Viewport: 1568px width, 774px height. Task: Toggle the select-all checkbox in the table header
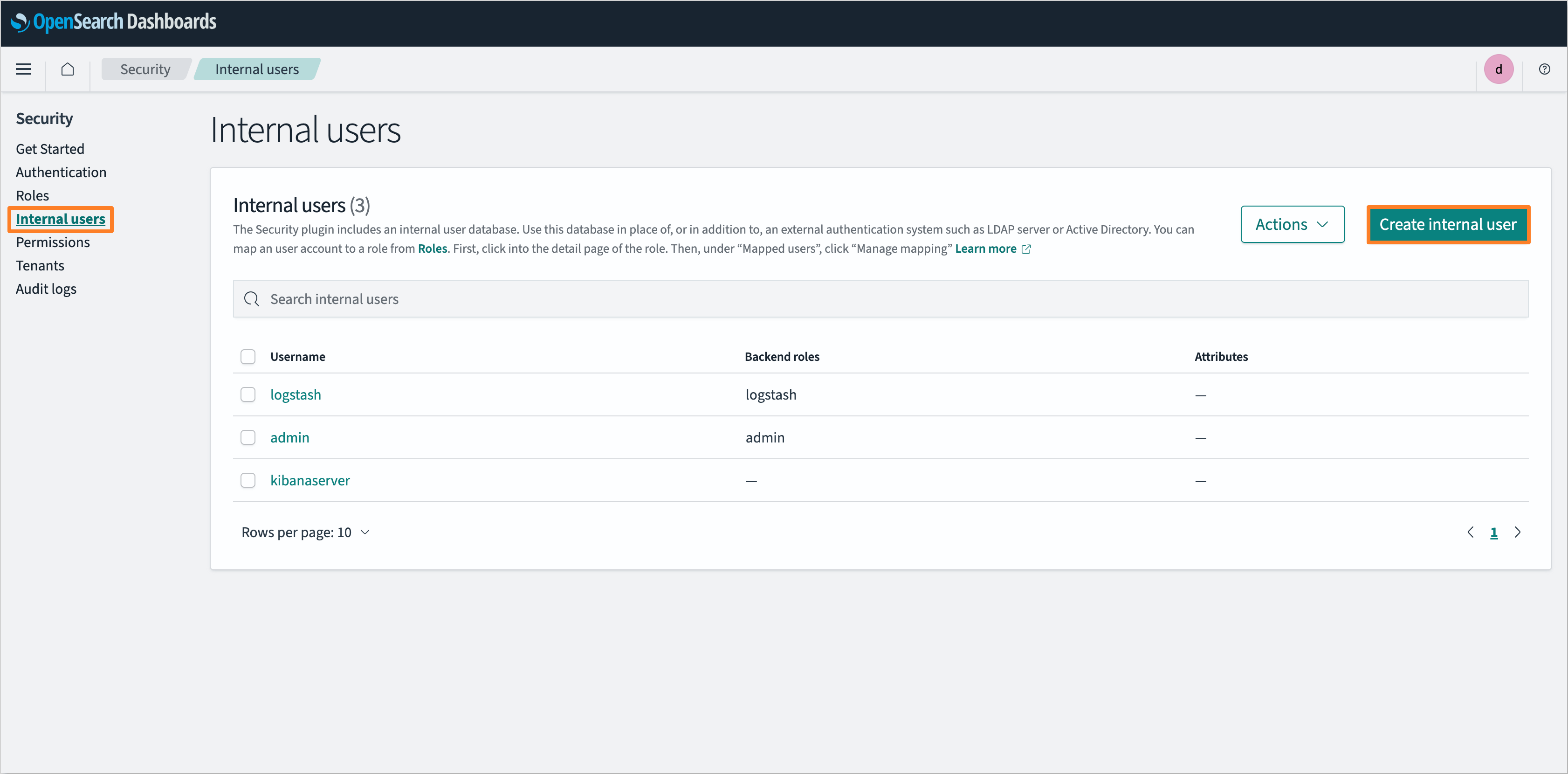pyautogui.click(x=248, y=356)
